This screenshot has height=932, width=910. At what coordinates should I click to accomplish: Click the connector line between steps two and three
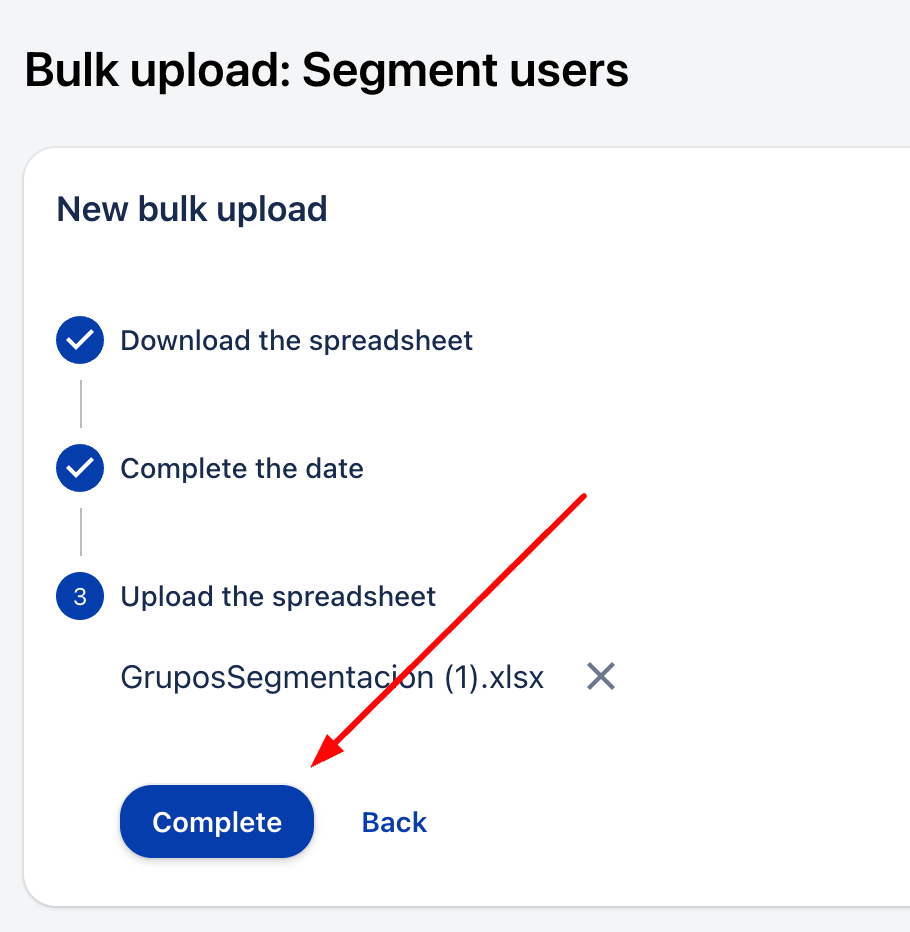(x=81, y=532)
